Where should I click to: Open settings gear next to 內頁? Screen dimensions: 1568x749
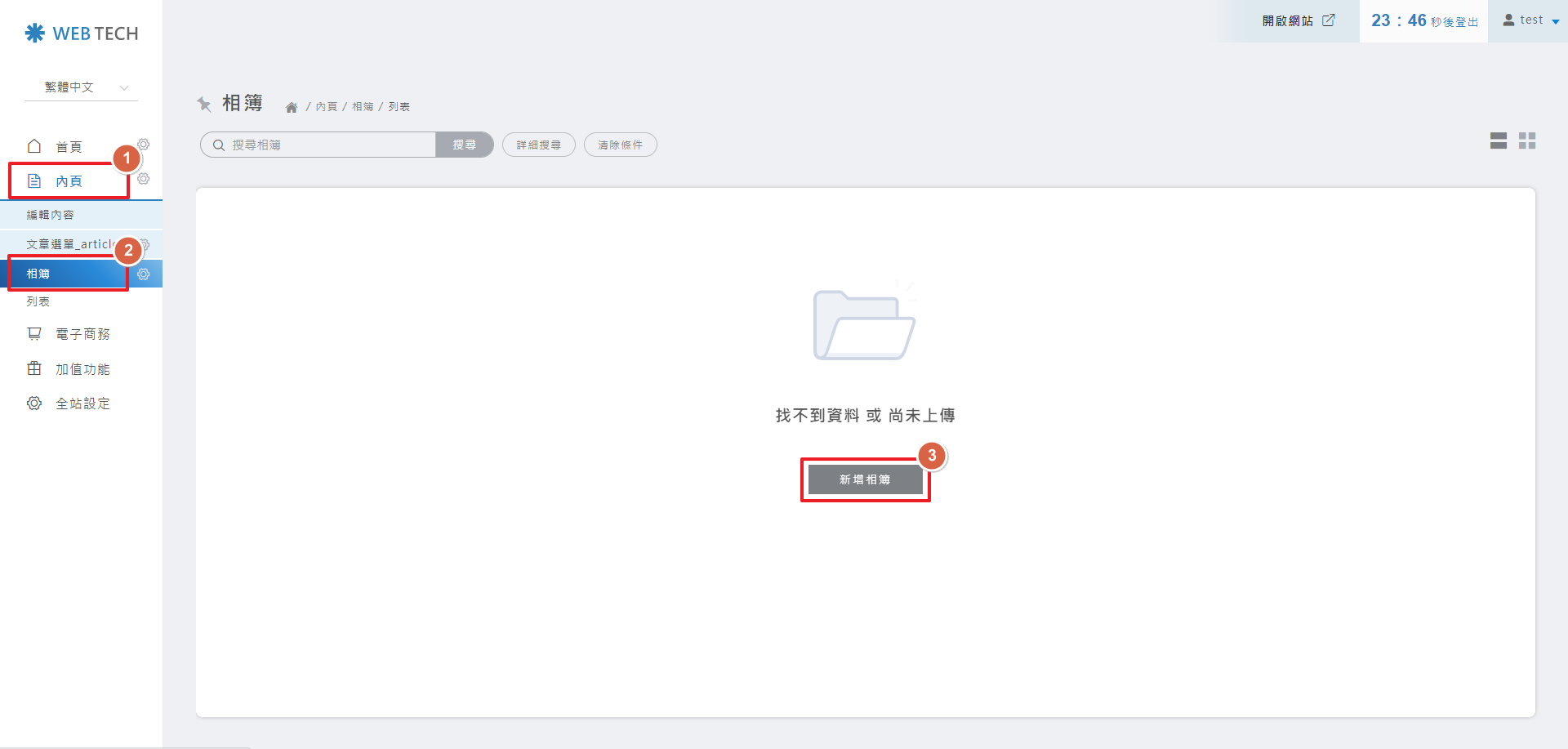(x=144, y=179)
